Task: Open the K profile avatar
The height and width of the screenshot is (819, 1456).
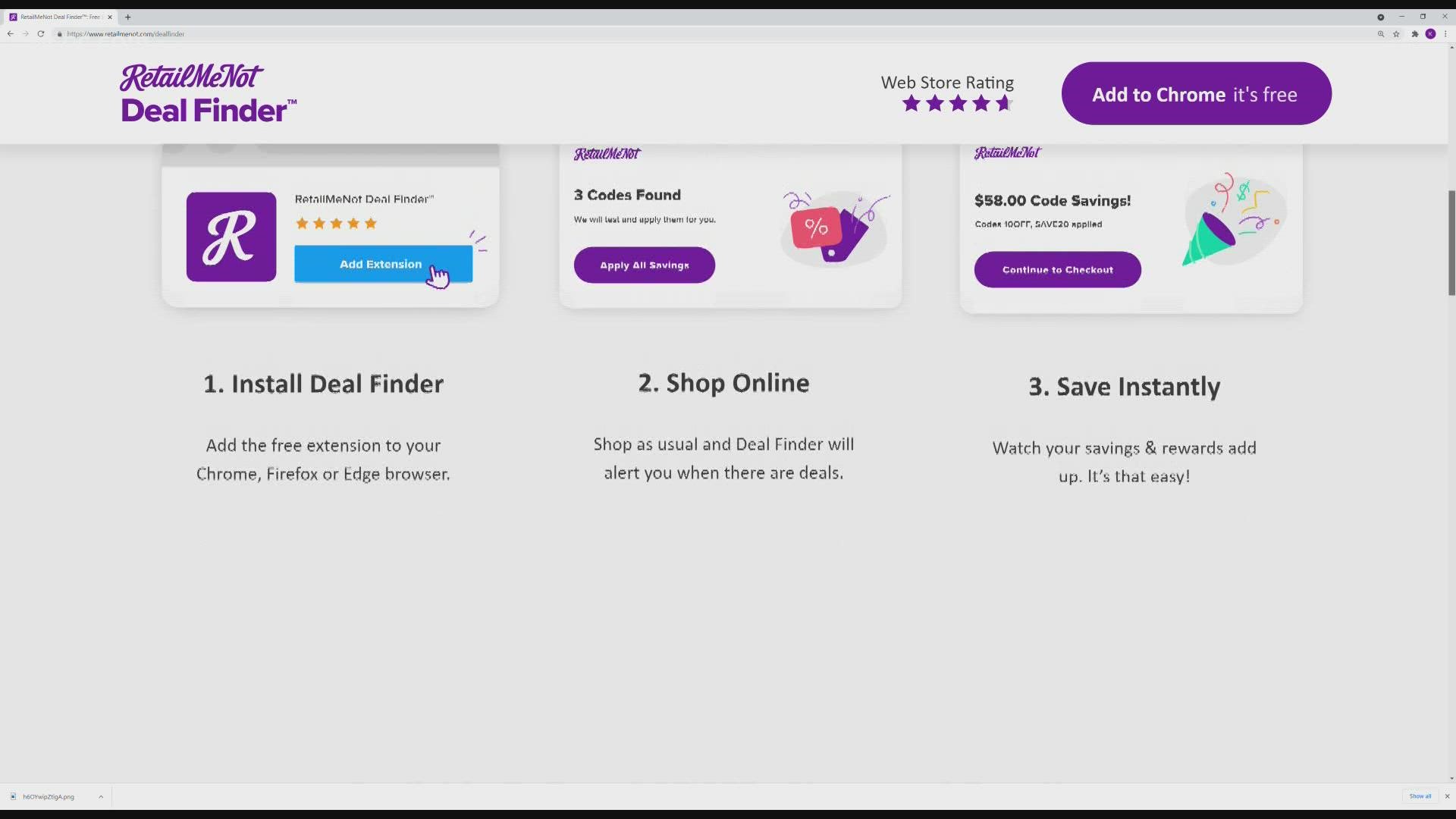Action: (x=1430, y=34)
